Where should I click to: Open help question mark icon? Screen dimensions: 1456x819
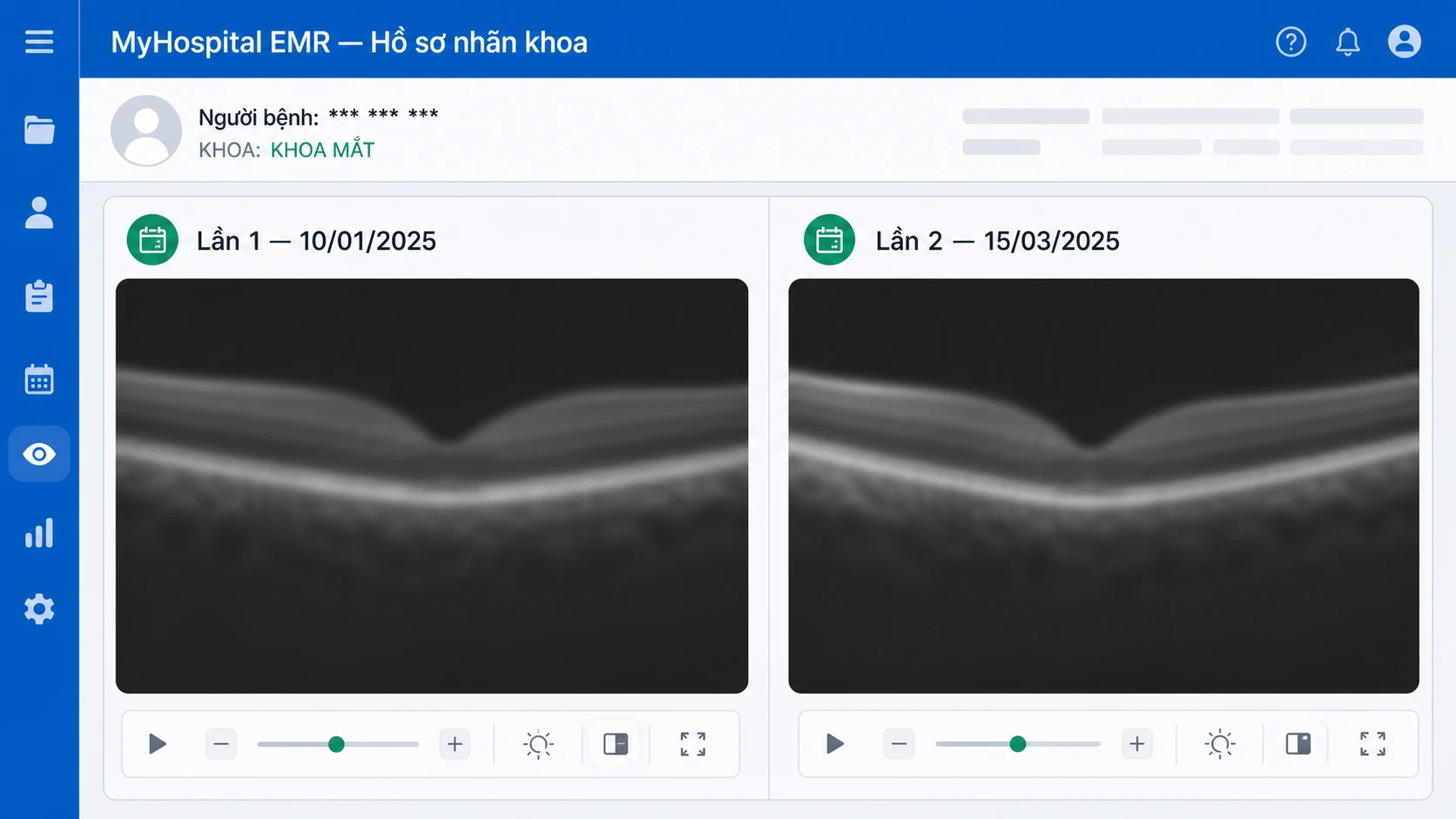tap(1291, 42)
